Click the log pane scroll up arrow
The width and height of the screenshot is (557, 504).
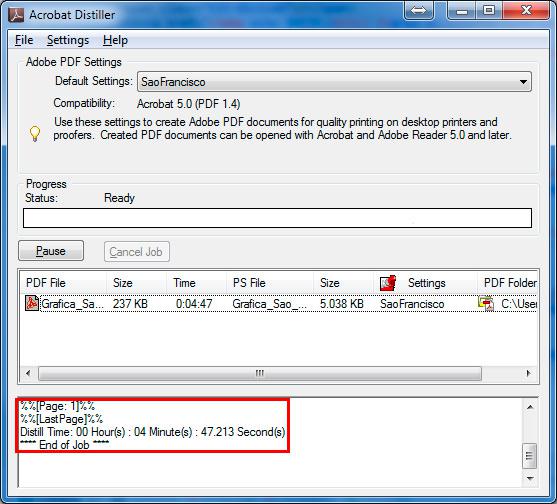[x=530, y=407]
